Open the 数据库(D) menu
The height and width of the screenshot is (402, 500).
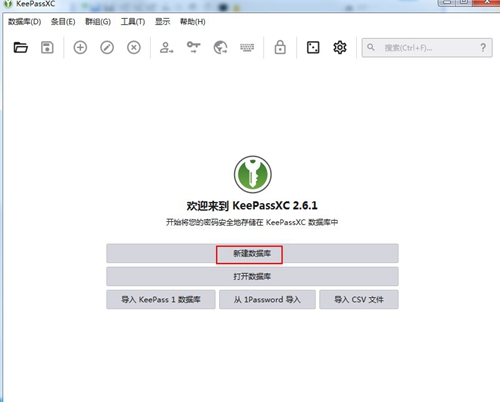[25, 22]
